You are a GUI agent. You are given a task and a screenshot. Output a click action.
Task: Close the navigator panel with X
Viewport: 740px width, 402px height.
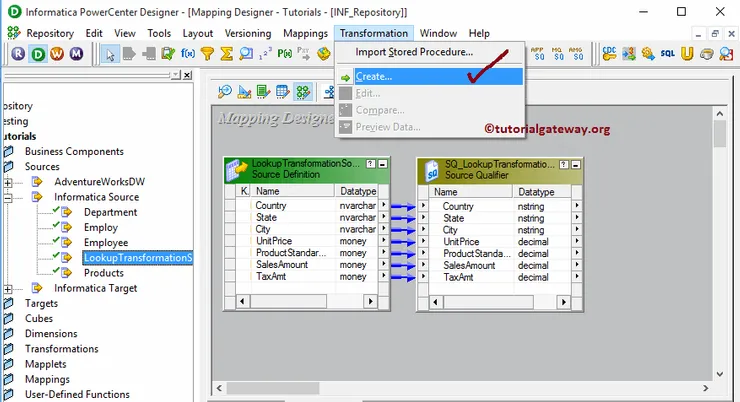(187, 75)
